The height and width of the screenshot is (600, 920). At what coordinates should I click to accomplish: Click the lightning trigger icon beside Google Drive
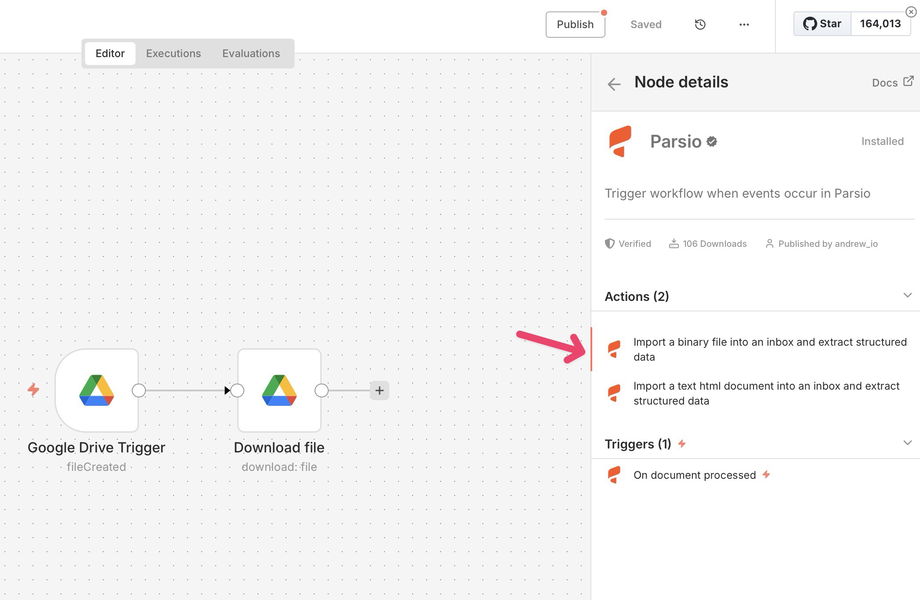click(x=34, y=390)
